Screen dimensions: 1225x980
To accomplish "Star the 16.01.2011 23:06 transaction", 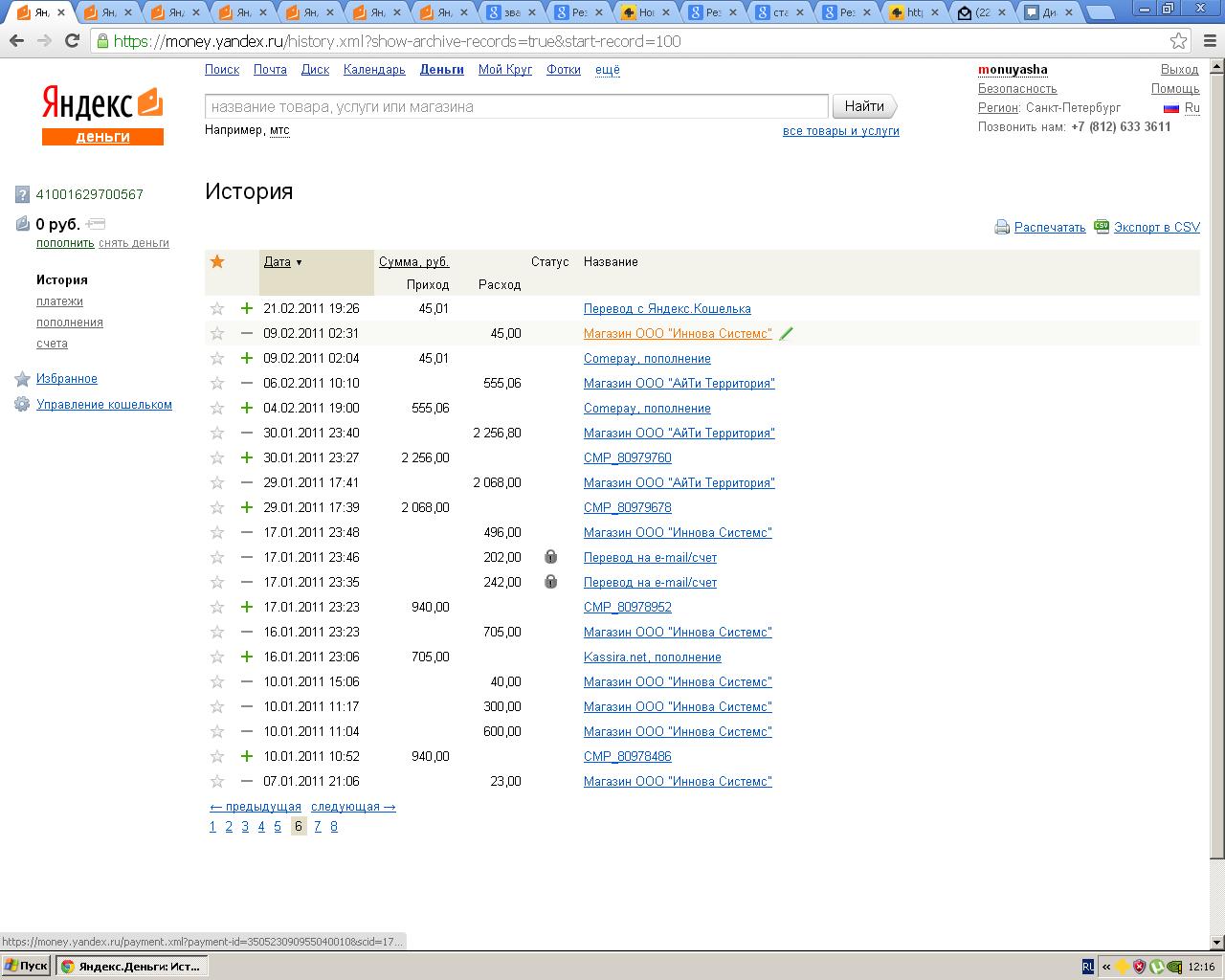I will pos(217,657).
